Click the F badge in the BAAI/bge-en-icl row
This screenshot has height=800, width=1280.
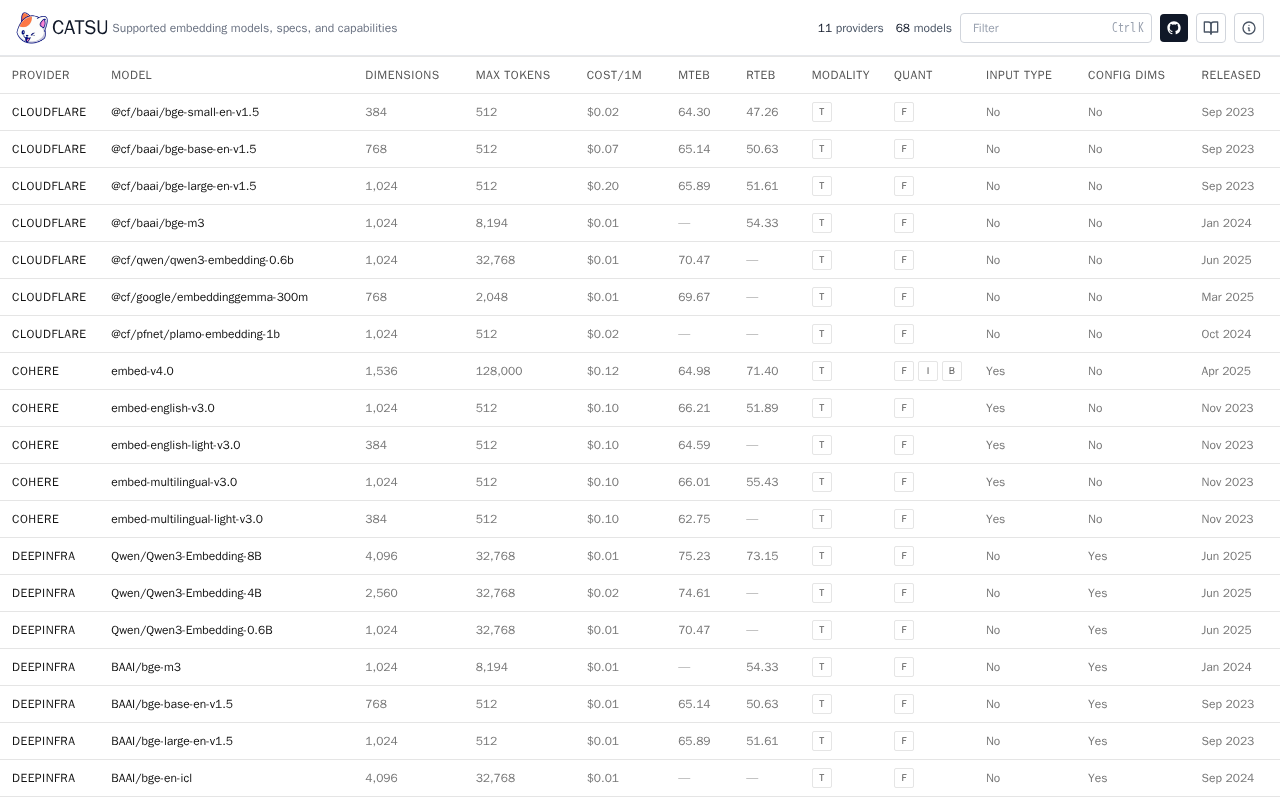tap(904, 778)
